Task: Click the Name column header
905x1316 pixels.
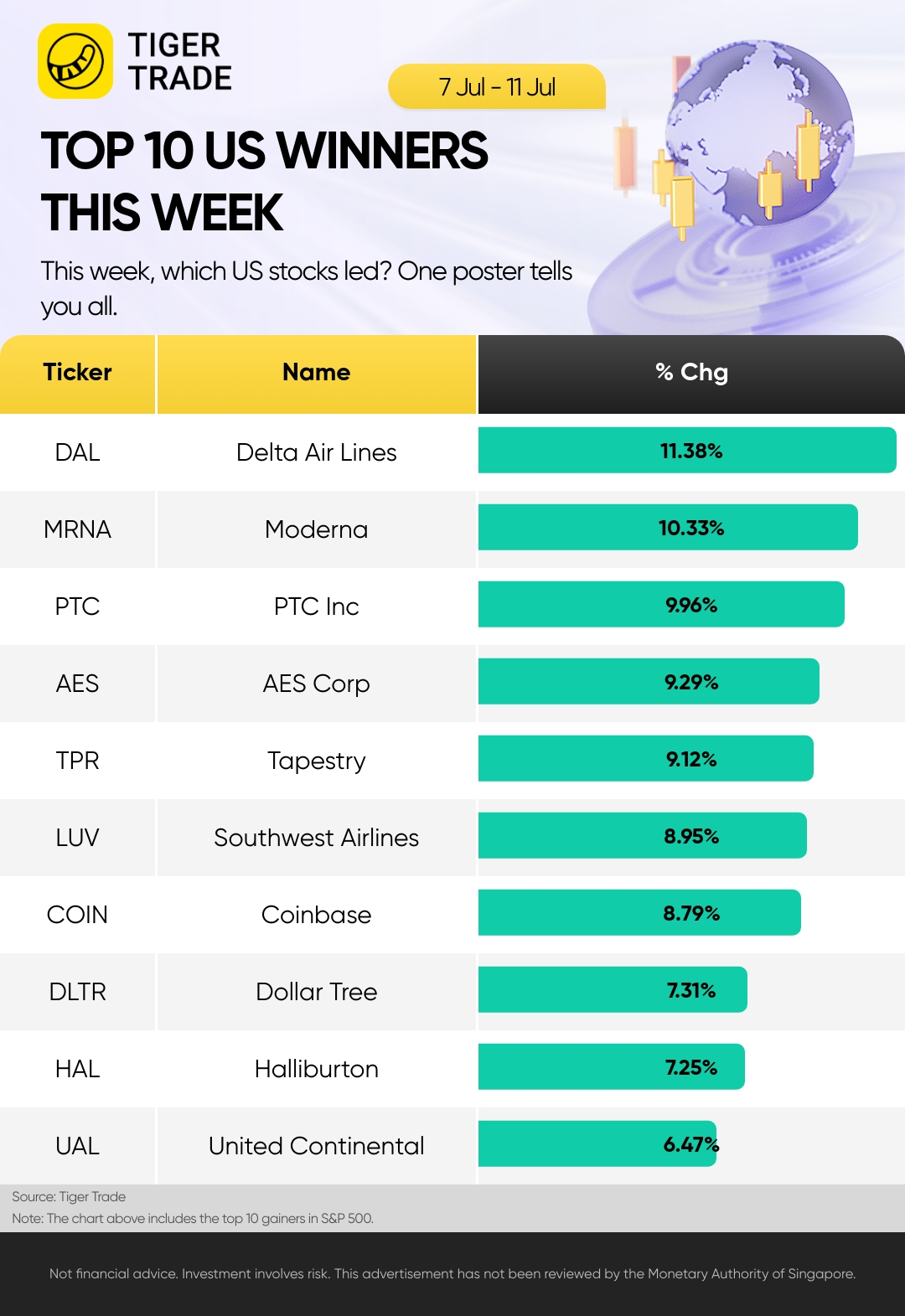Action: tap(316, 373)
